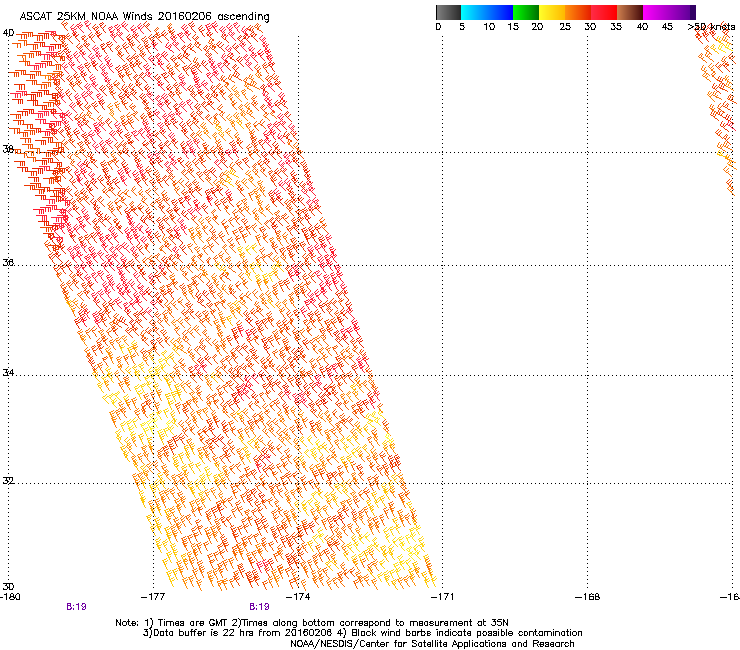Click the '35' colorbar tick label

coord(616,27)
